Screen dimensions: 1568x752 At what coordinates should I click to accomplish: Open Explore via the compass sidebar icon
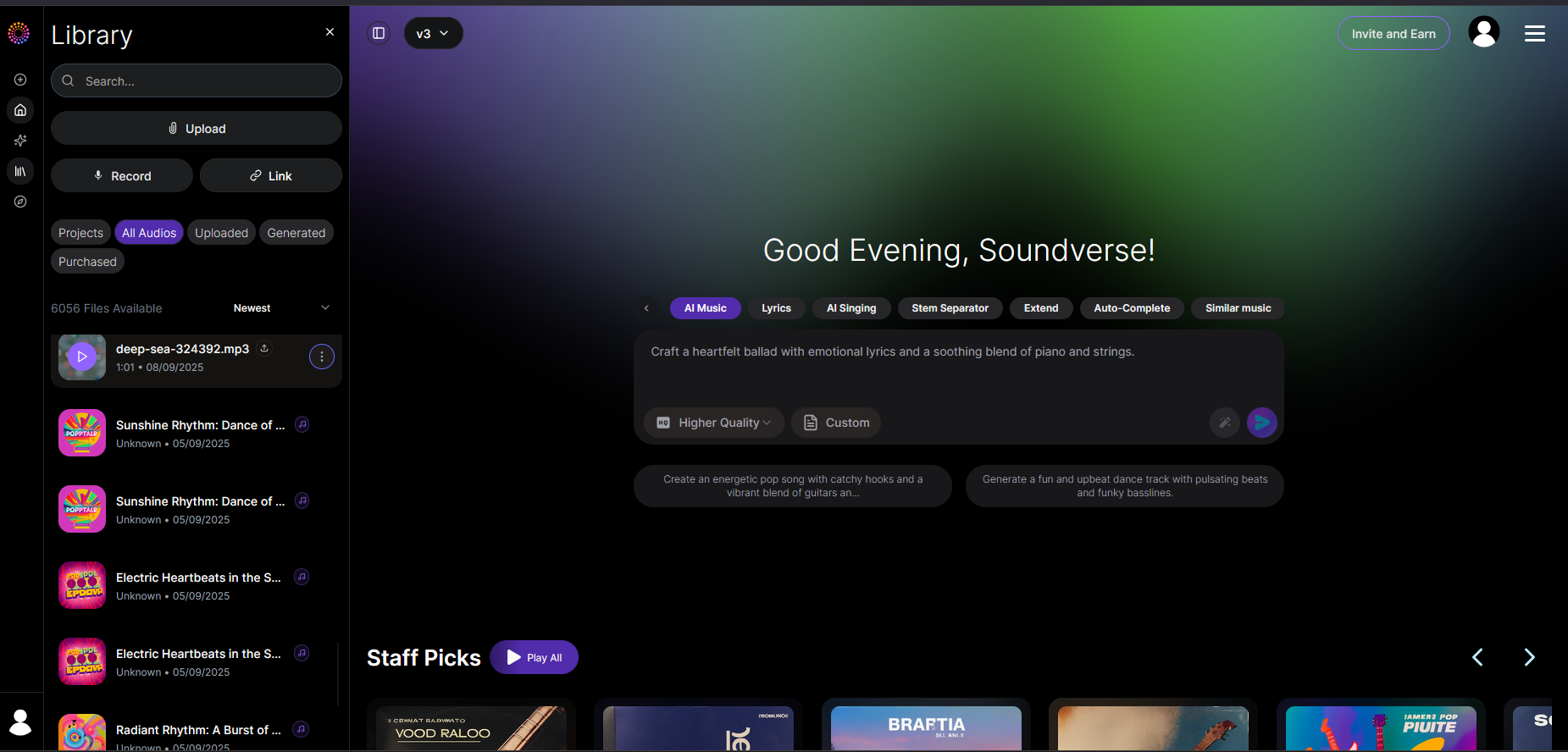(x=20, y=202)
